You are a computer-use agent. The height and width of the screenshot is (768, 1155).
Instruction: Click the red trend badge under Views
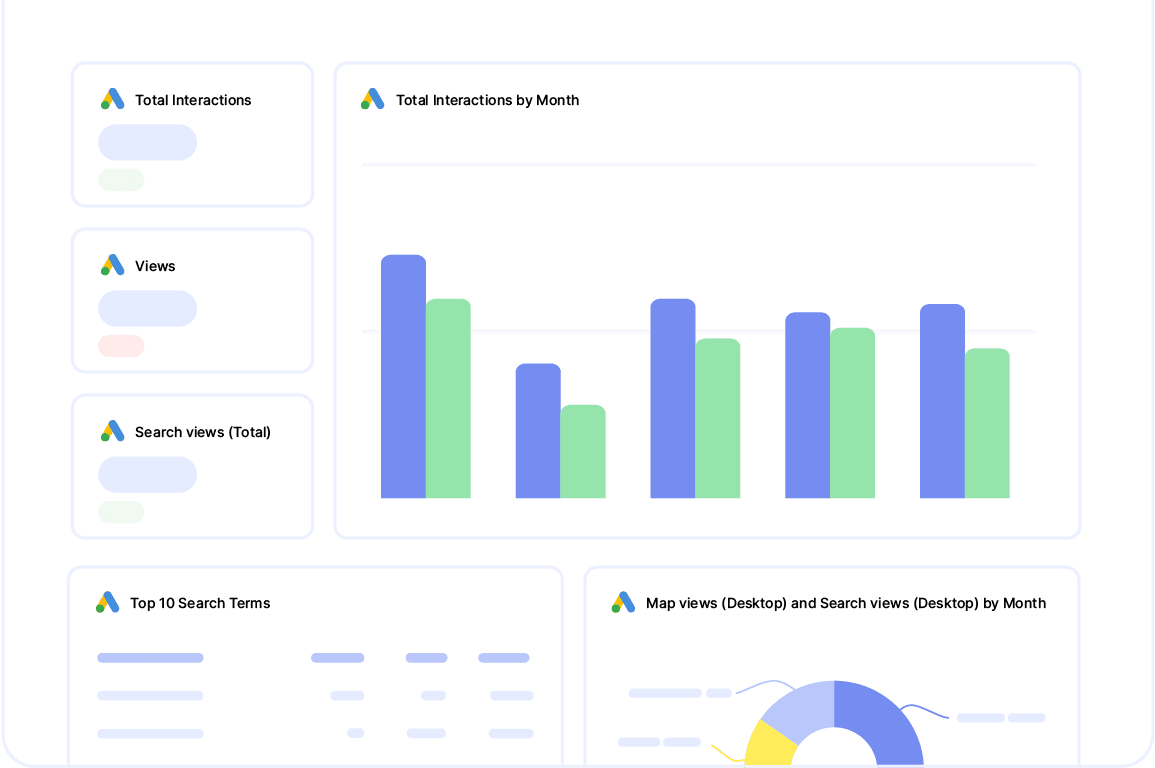(121, 346)
